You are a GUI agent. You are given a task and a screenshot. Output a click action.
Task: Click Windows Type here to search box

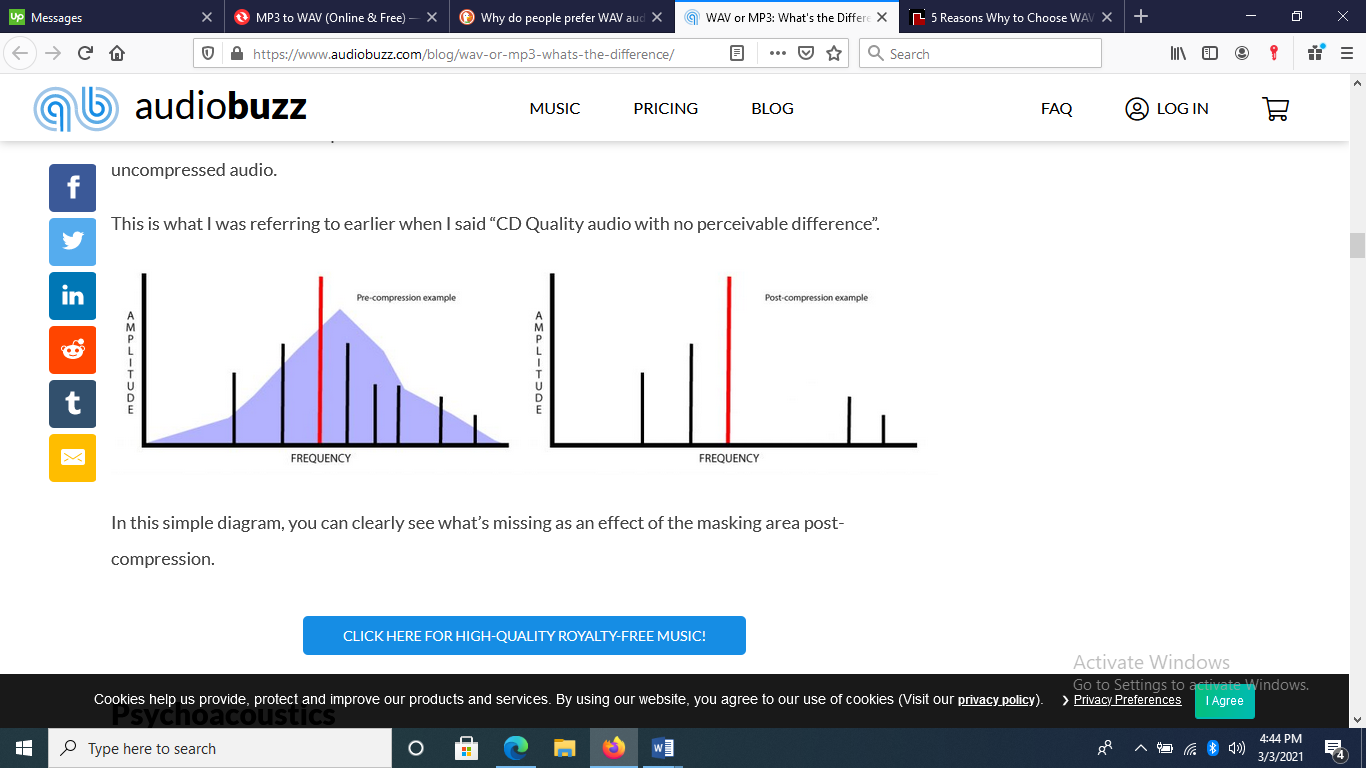(220, 748)
